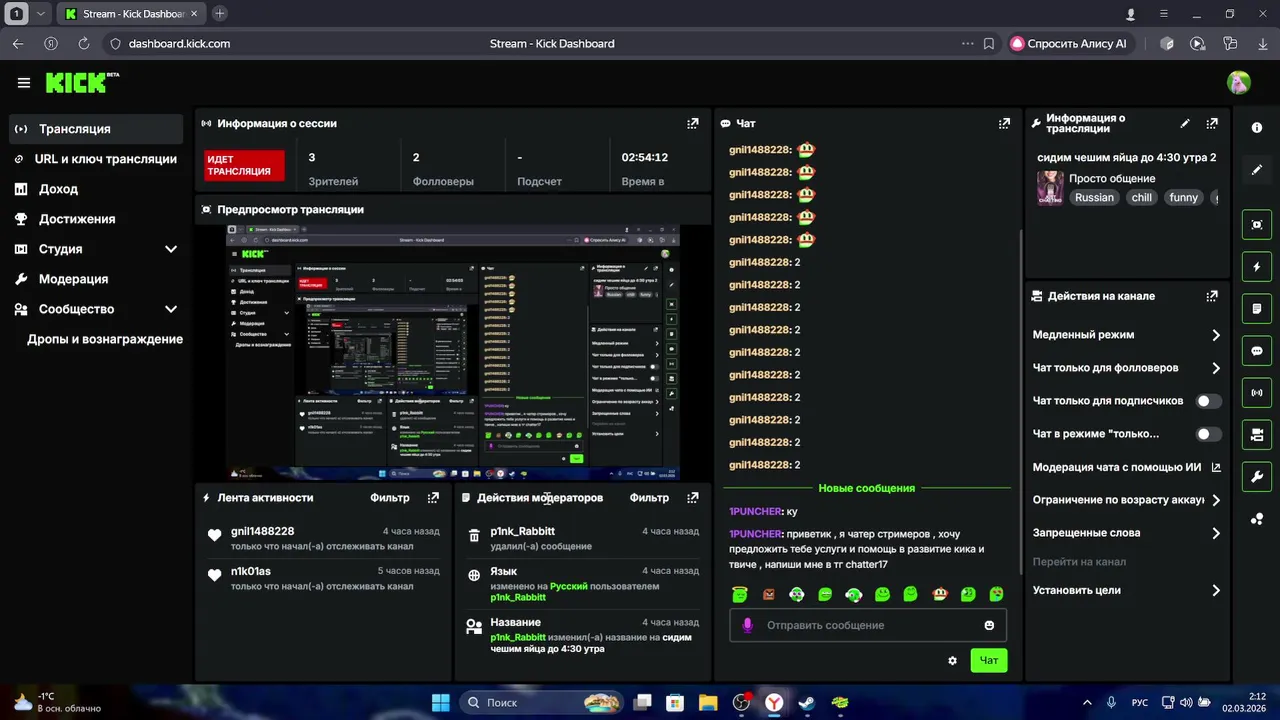Pop out the chat panel
1280x720 pixels.
pos(1004,124)
